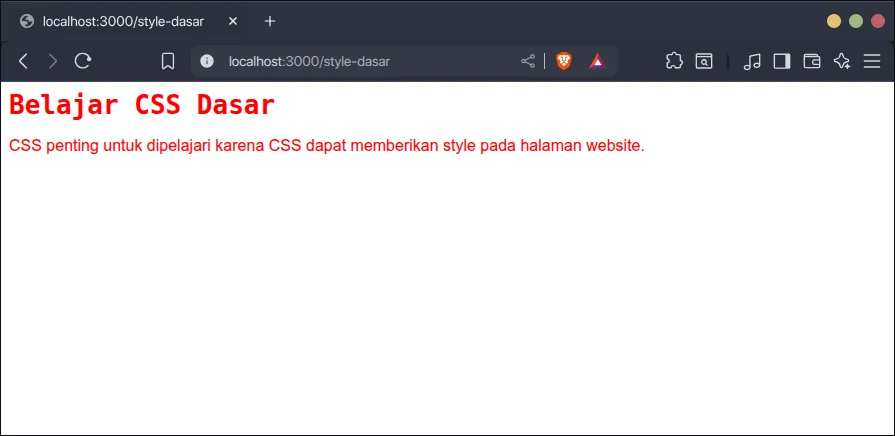Open Brave Shields lion icon
Screen dimensions: 895x436
click(x=564, y=61)
